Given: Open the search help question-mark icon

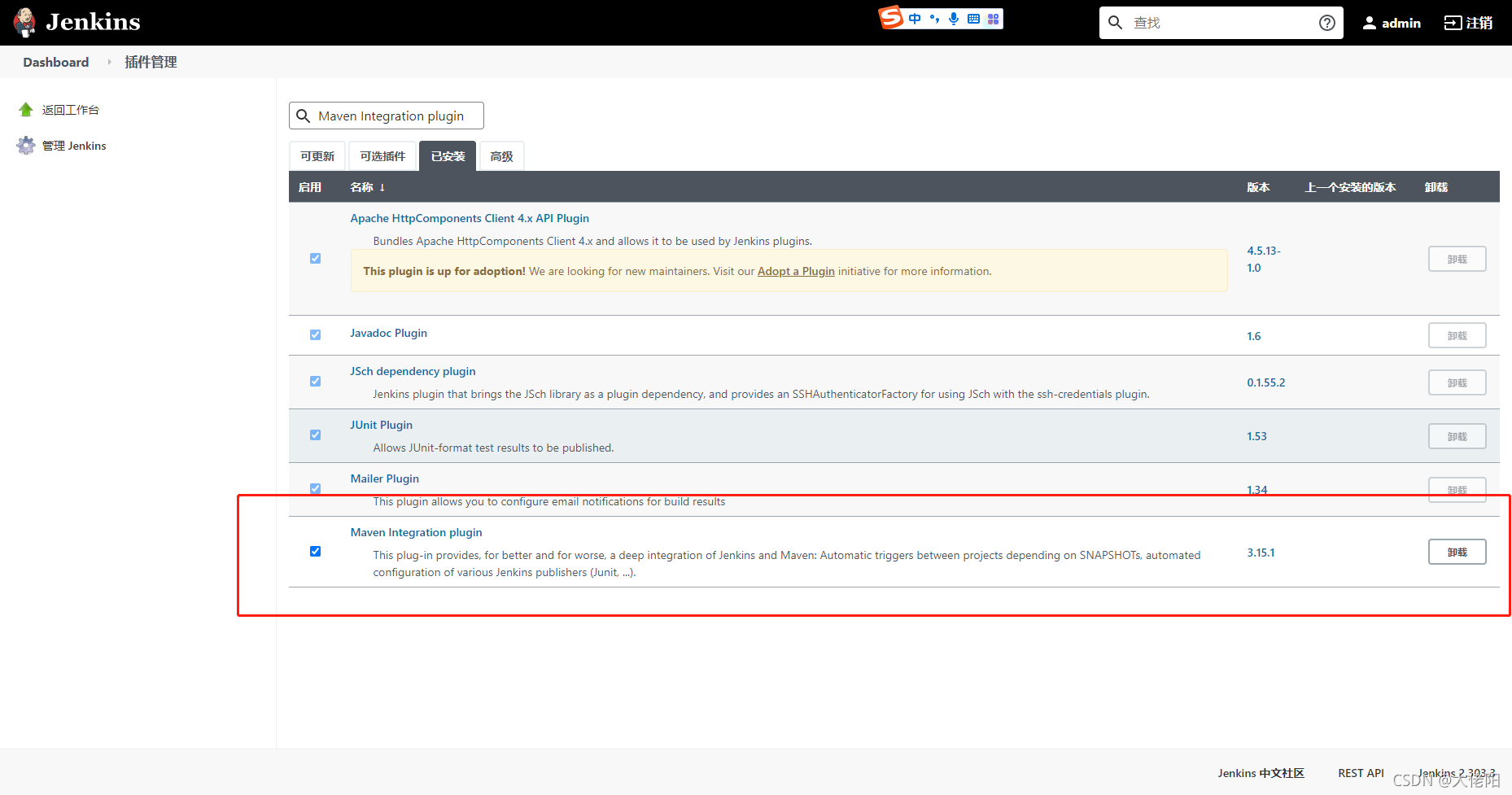Looking at the screenshot, I should tap(1327, 23).
